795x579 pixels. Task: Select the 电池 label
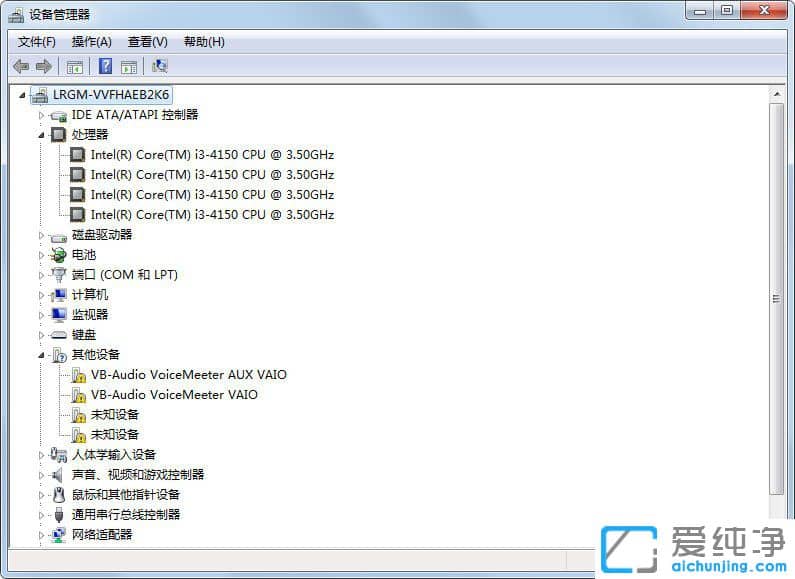point(84,255)
